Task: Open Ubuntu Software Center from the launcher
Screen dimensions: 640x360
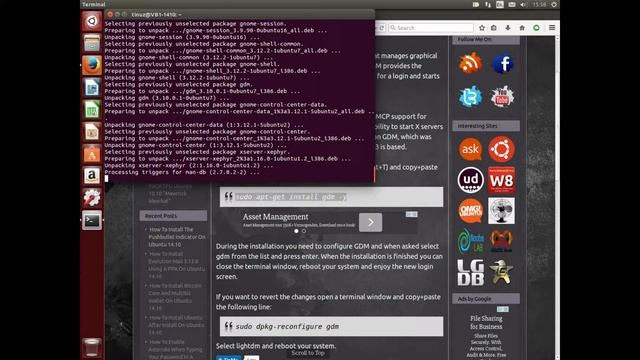Action: pyautogui.click(x=92, y=153)
